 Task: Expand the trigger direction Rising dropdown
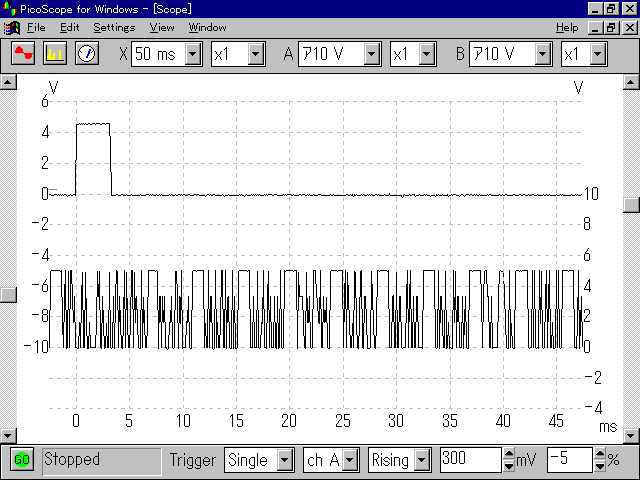click(422, 460)
